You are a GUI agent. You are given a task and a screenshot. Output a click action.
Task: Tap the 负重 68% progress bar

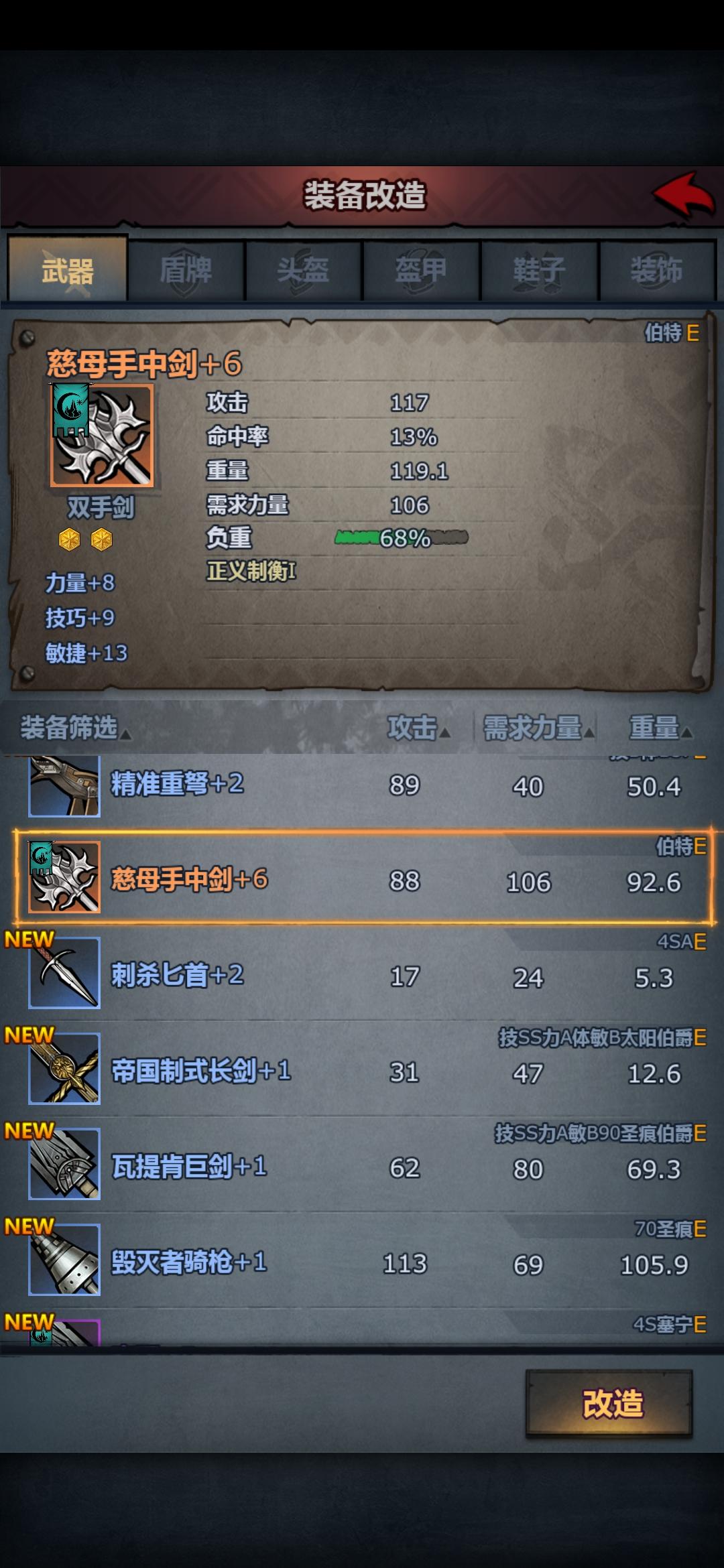[402, 537]
